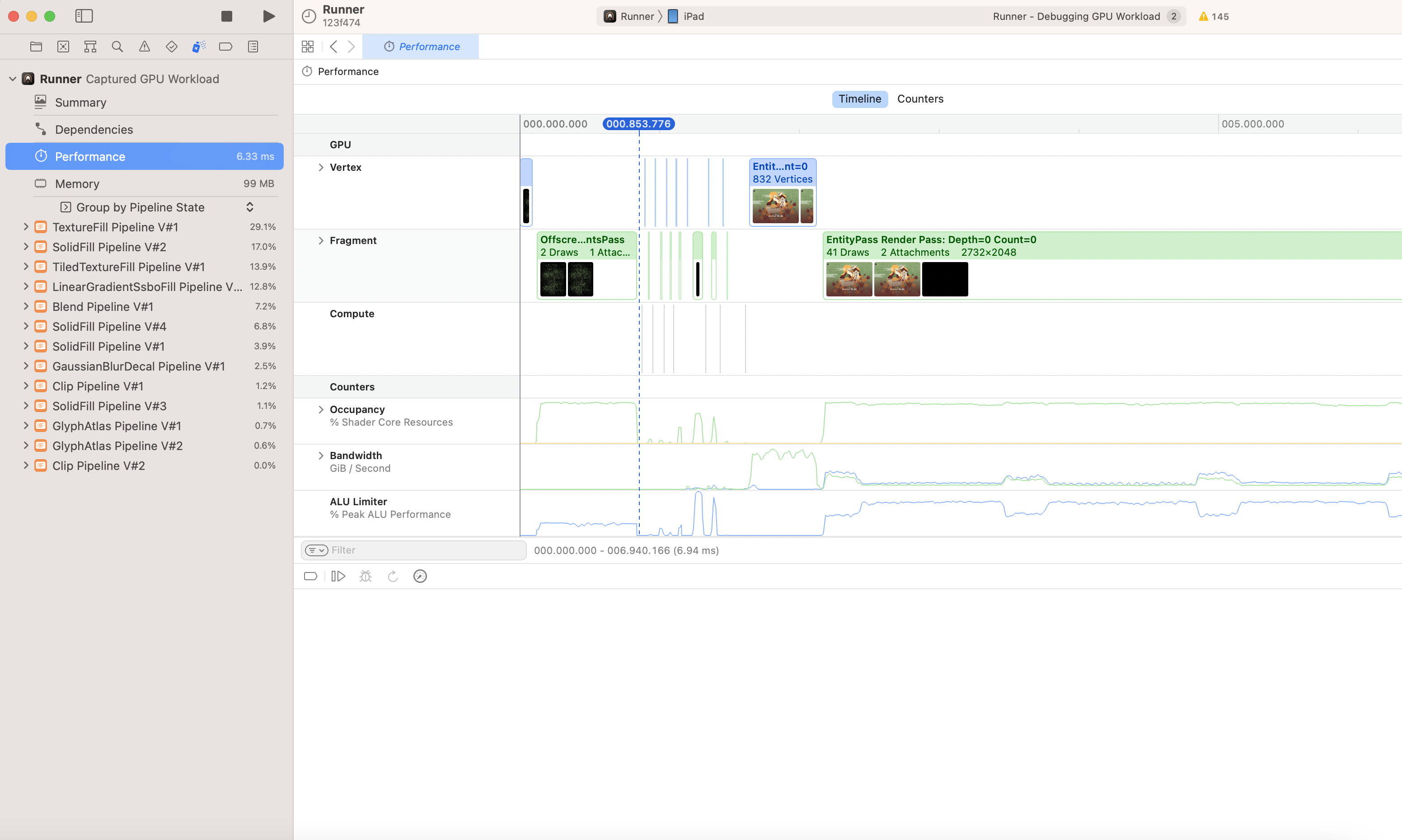1402x840 pixels.
Task: Switch to the Counters view
Action: click(920, 99)
